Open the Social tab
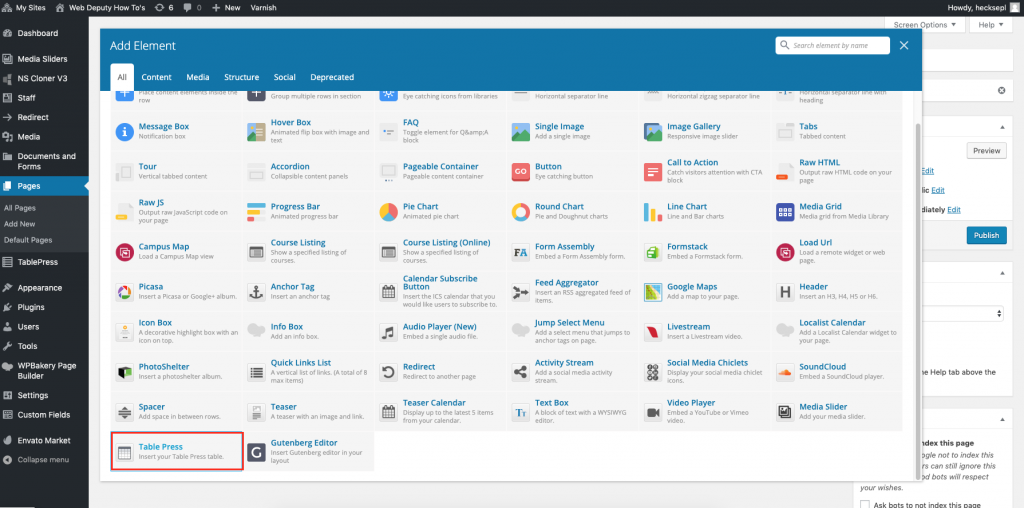 point(285,77)
